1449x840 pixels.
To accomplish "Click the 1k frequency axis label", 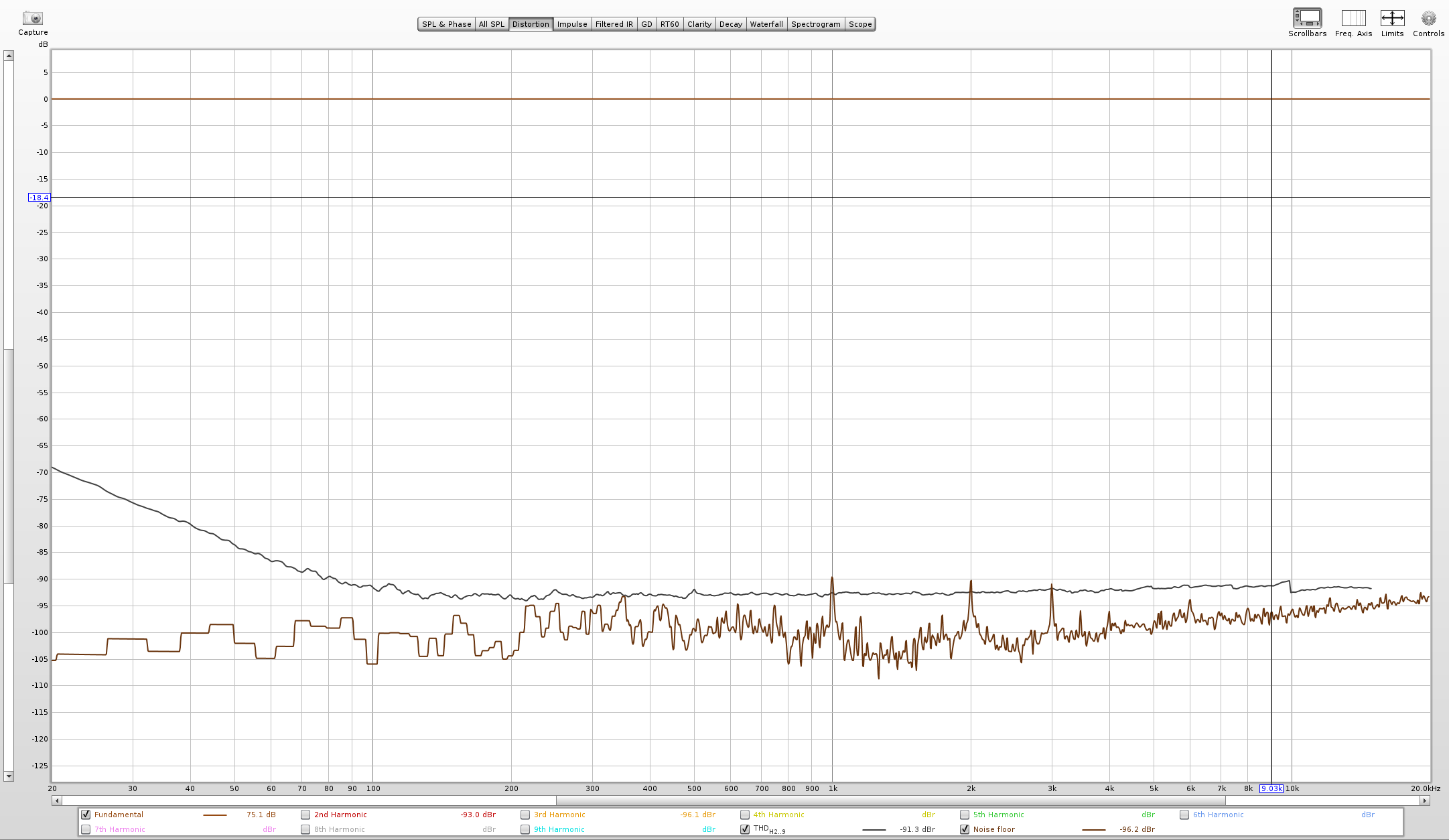I will [833, 788].
